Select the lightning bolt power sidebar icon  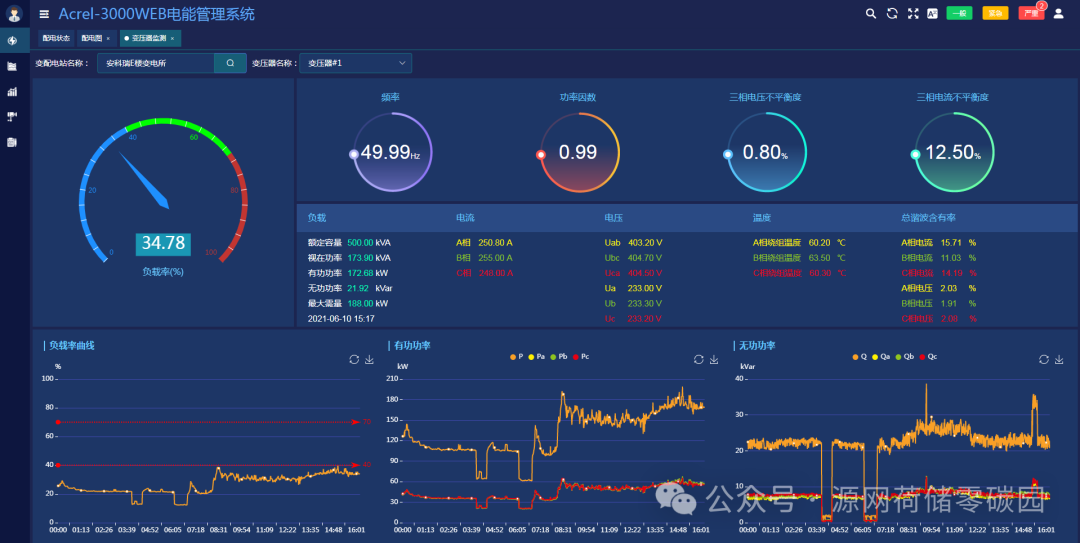(x=12, y=41)
